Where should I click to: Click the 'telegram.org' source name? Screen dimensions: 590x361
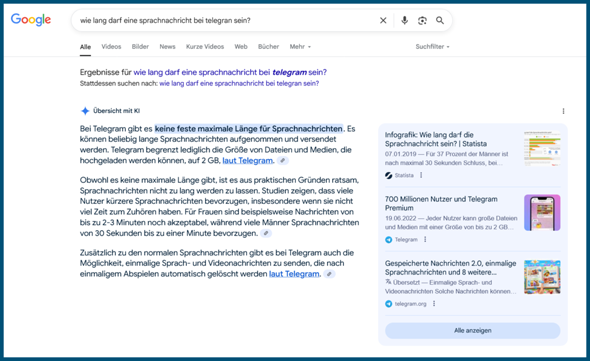(411, 304)
